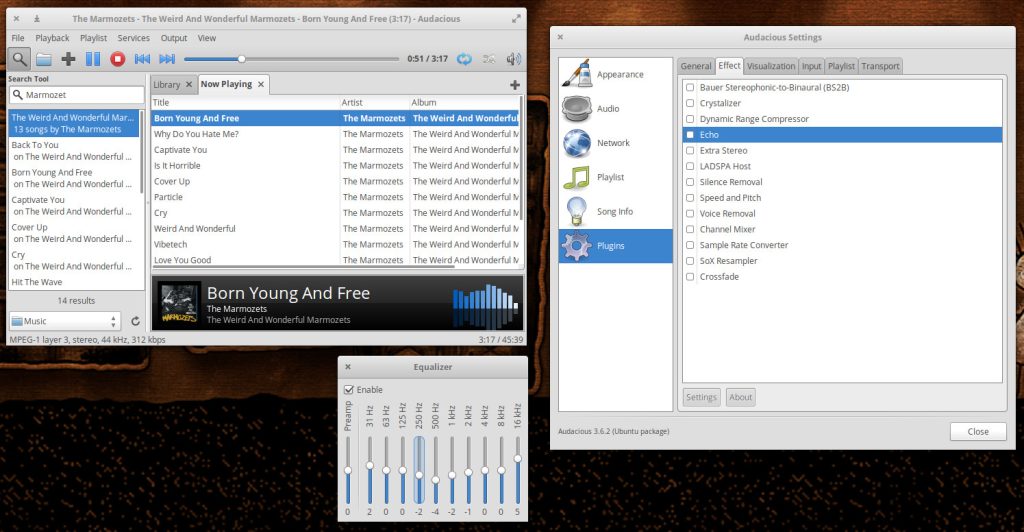1024x532 pixels.
Task: Stop playback with the red stop button
Action: click(x=118, y=59)
